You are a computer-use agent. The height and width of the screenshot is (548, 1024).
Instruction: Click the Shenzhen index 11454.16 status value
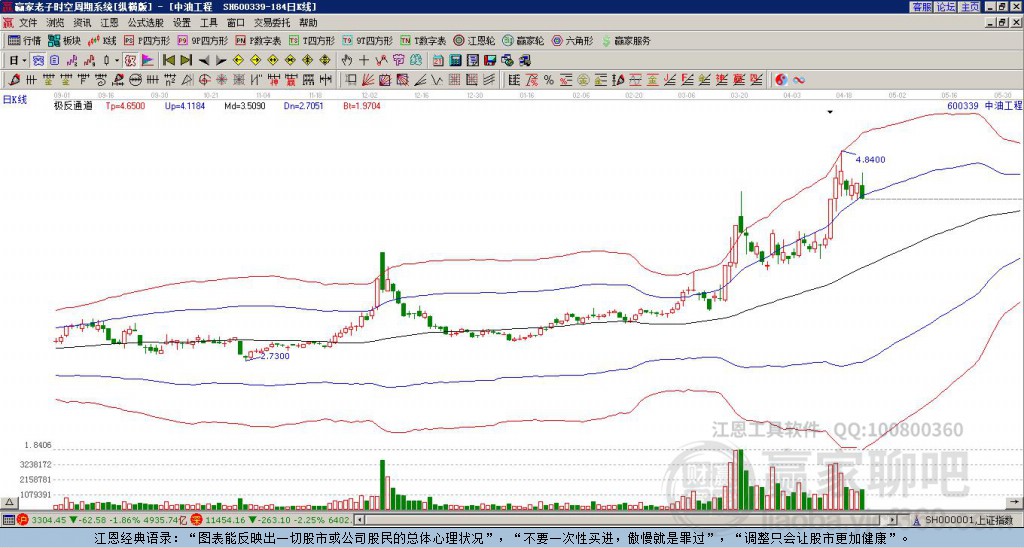(225, 520)
